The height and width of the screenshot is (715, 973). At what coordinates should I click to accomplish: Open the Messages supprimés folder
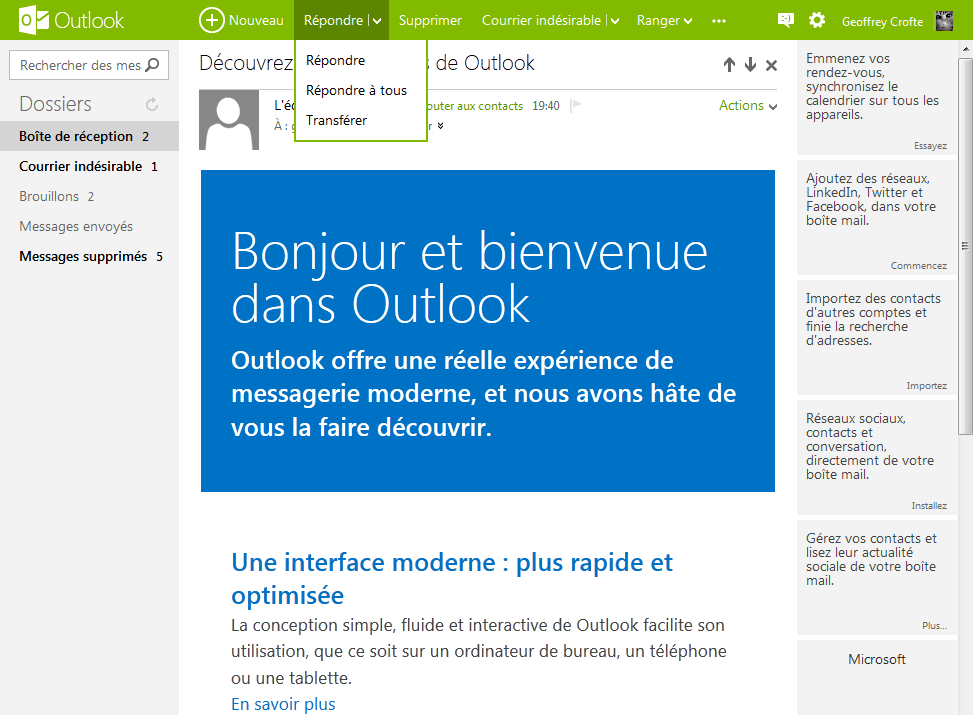[89, 256]
